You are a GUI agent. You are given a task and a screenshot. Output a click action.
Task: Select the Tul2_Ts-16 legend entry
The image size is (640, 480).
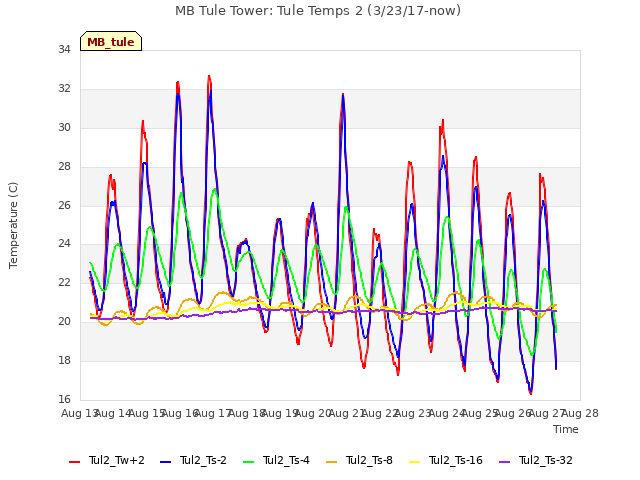point(446,460)
